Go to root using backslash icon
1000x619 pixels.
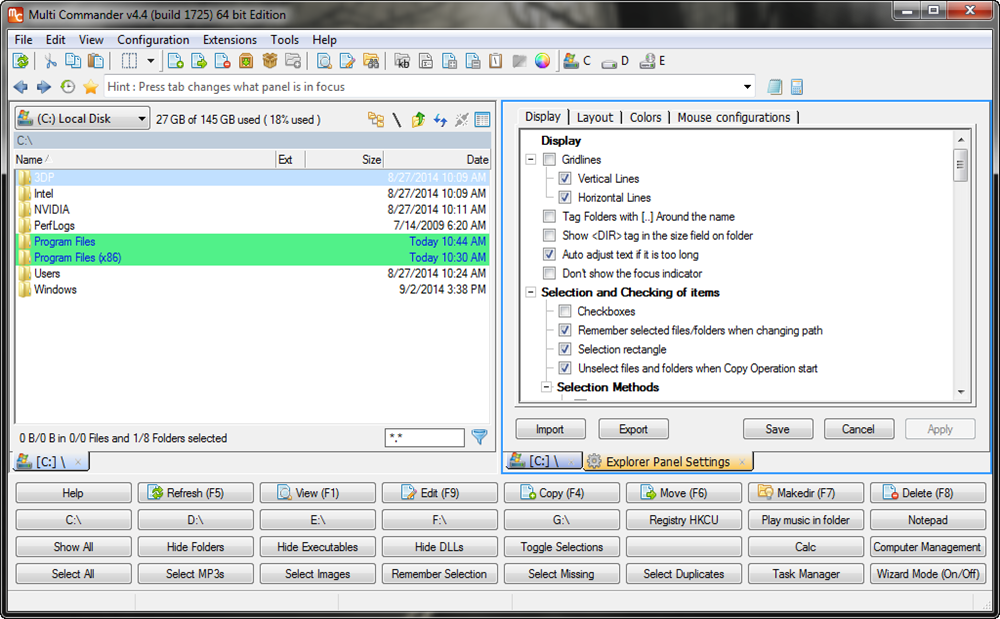[397, 119]
